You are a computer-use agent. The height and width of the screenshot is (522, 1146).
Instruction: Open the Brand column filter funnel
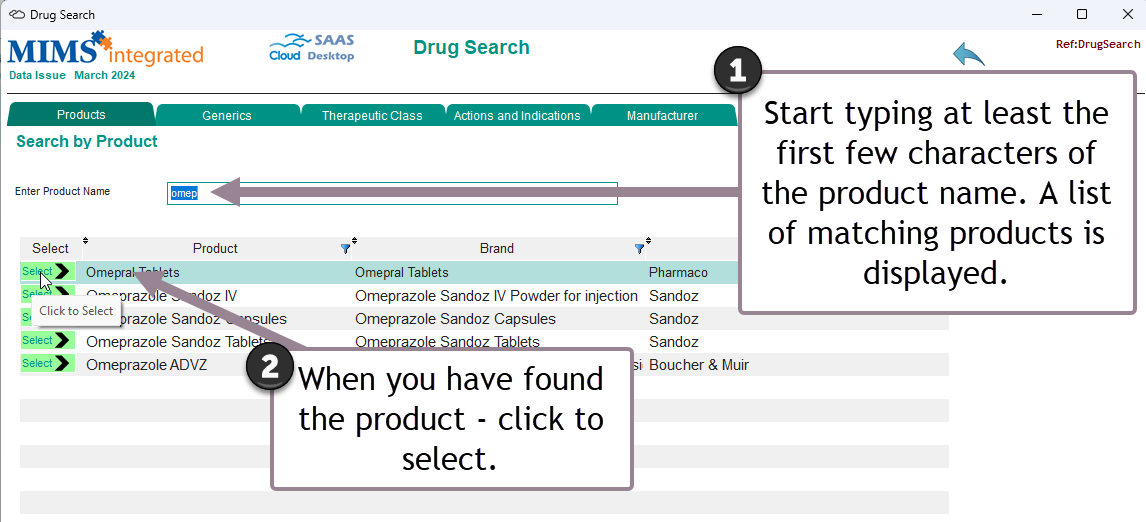(x=640, y=249)
